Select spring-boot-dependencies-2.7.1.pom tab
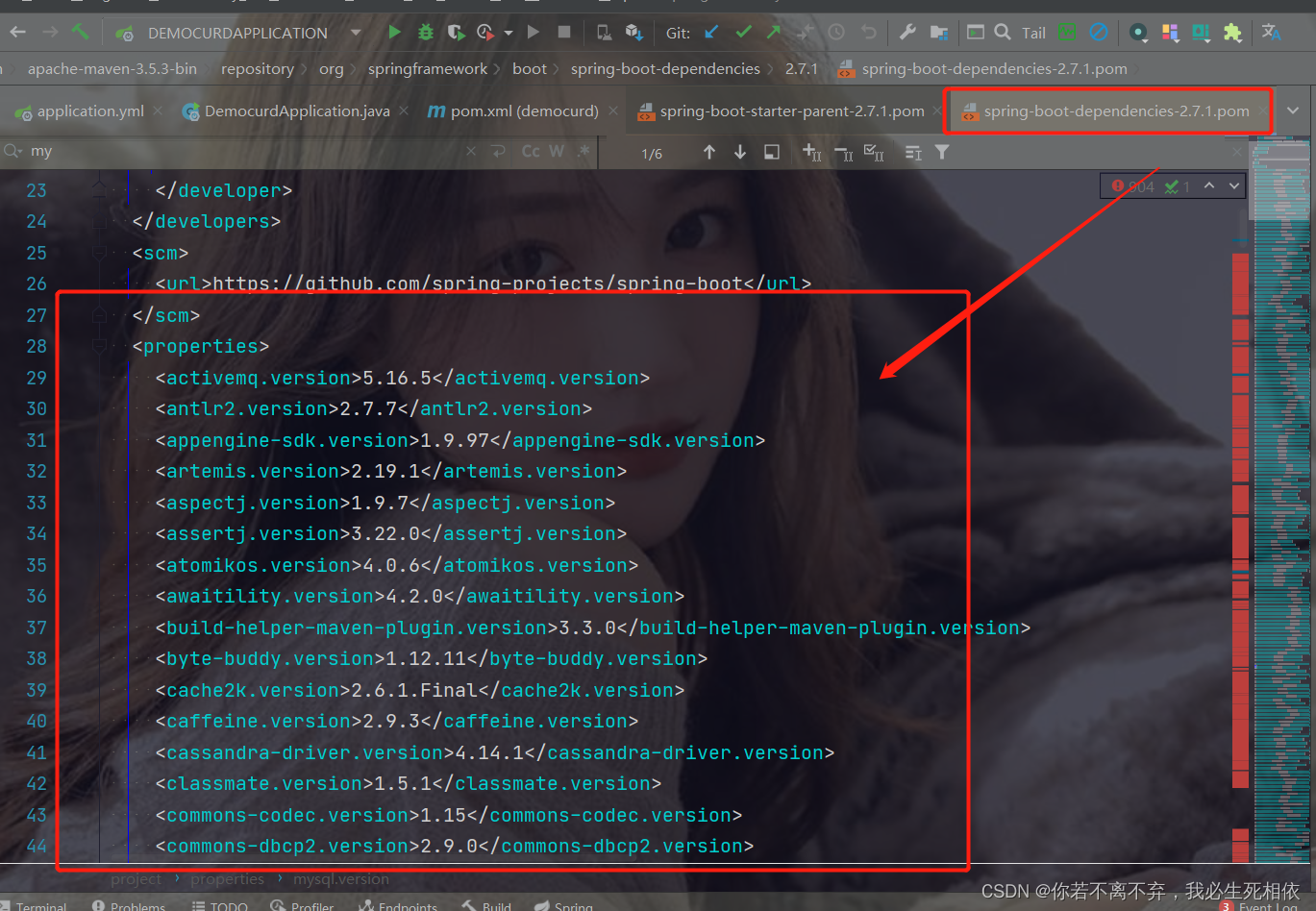Image resolution: width=1316 pixels, height=911 pixels. 1106,111
